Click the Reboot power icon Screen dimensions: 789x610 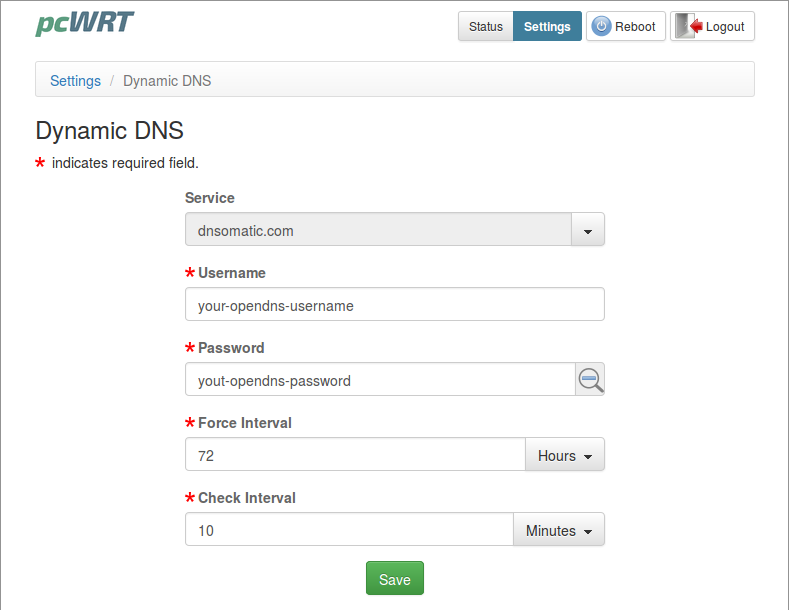coord(601,26)
